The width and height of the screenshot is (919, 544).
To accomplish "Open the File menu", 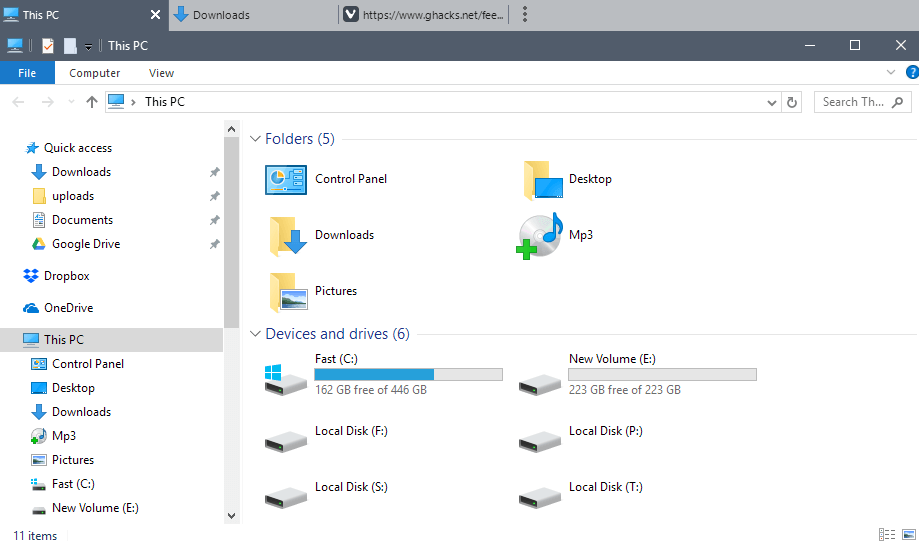I will pos(27,73).
